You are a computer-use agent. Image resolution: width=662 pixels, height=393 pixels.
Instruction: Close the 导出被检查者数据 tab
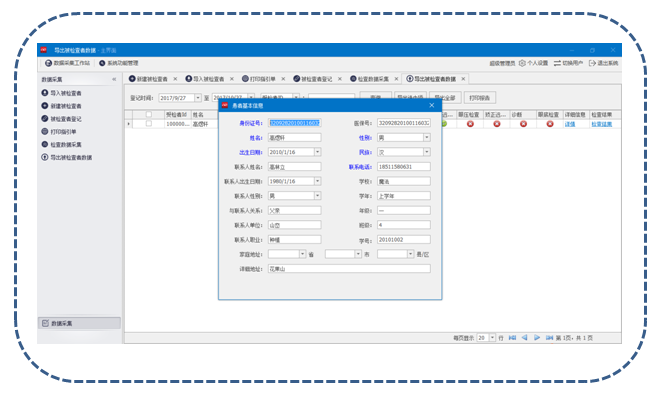coord(463,79)
